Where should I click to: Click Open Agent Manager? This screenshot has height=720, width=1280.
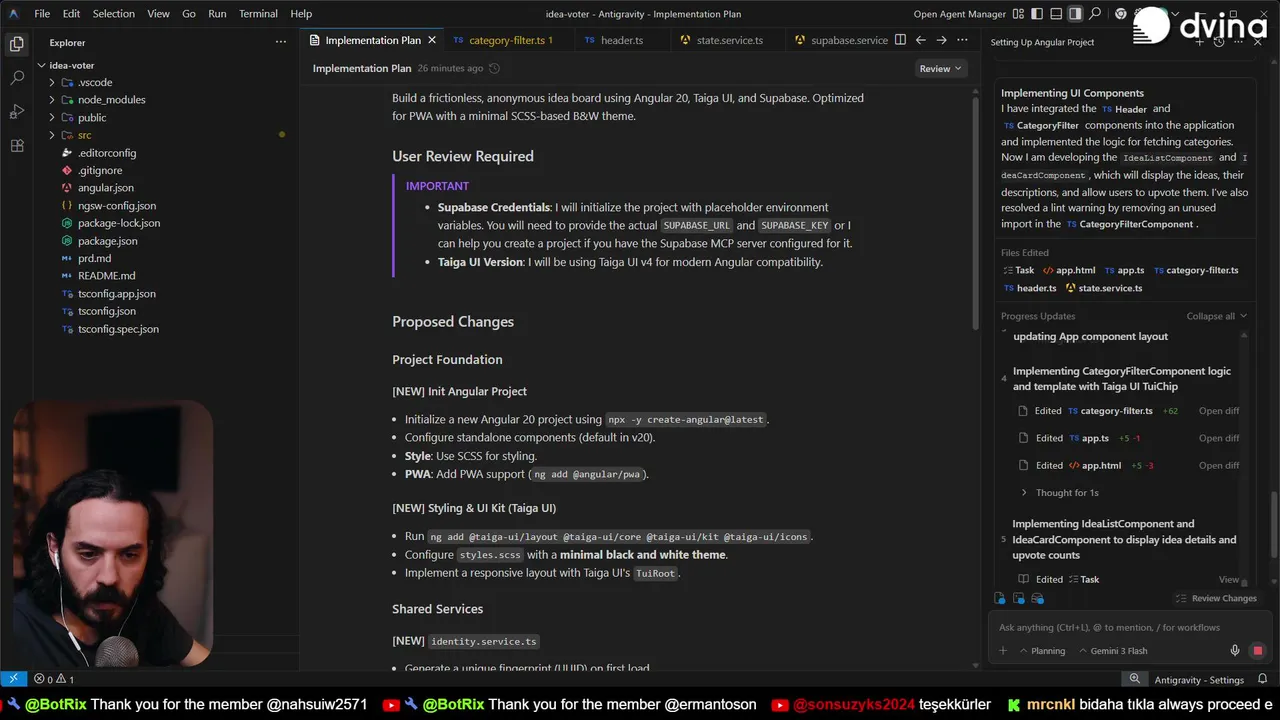coord(959,14)
